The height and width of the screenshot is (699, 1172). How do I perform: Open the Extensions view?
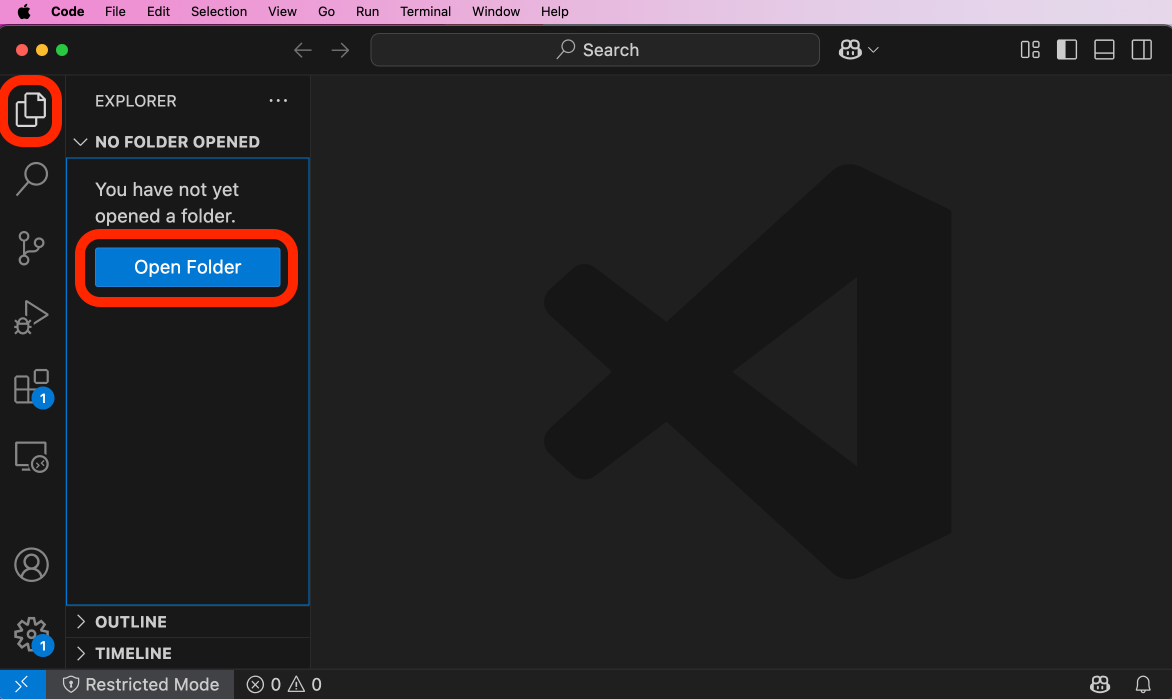tap(31, 387)
